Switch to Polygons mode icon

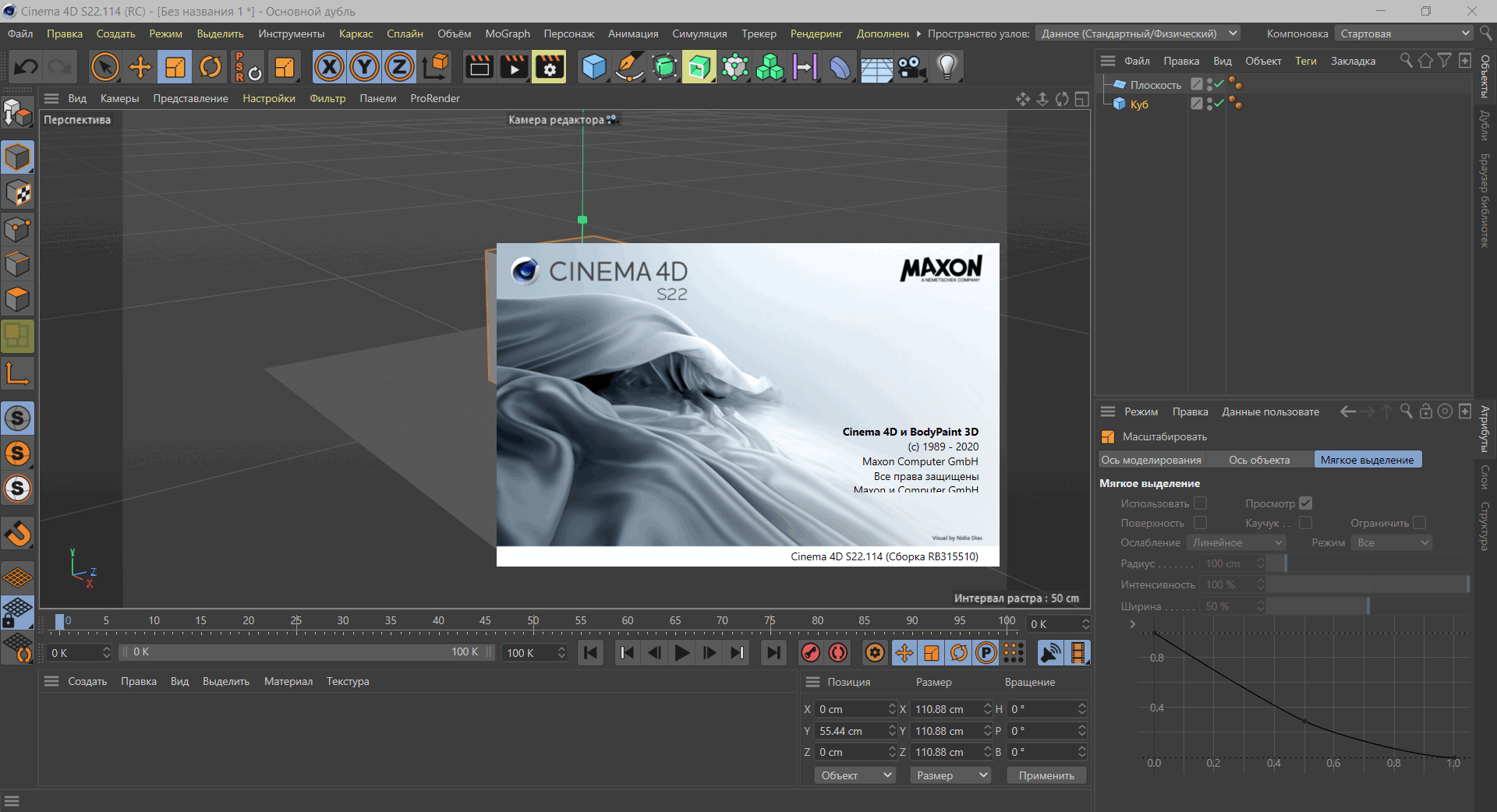[17, 299]
